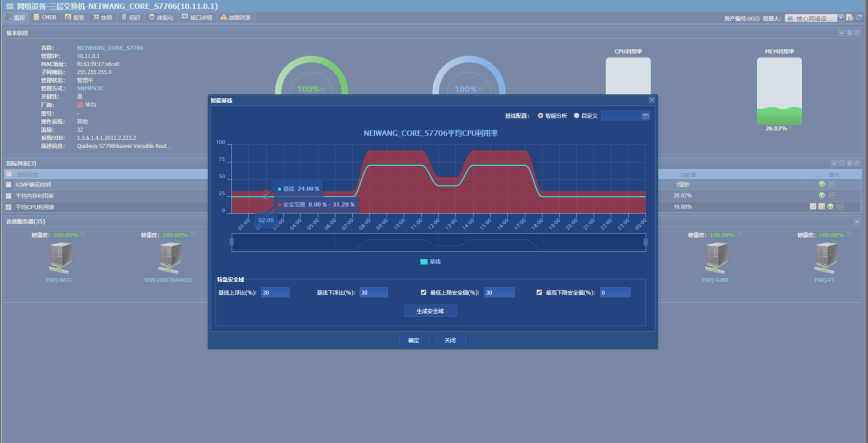The image size is (868, 443).
Task: Click the settings icon in indicator list header
Action: 850,163
